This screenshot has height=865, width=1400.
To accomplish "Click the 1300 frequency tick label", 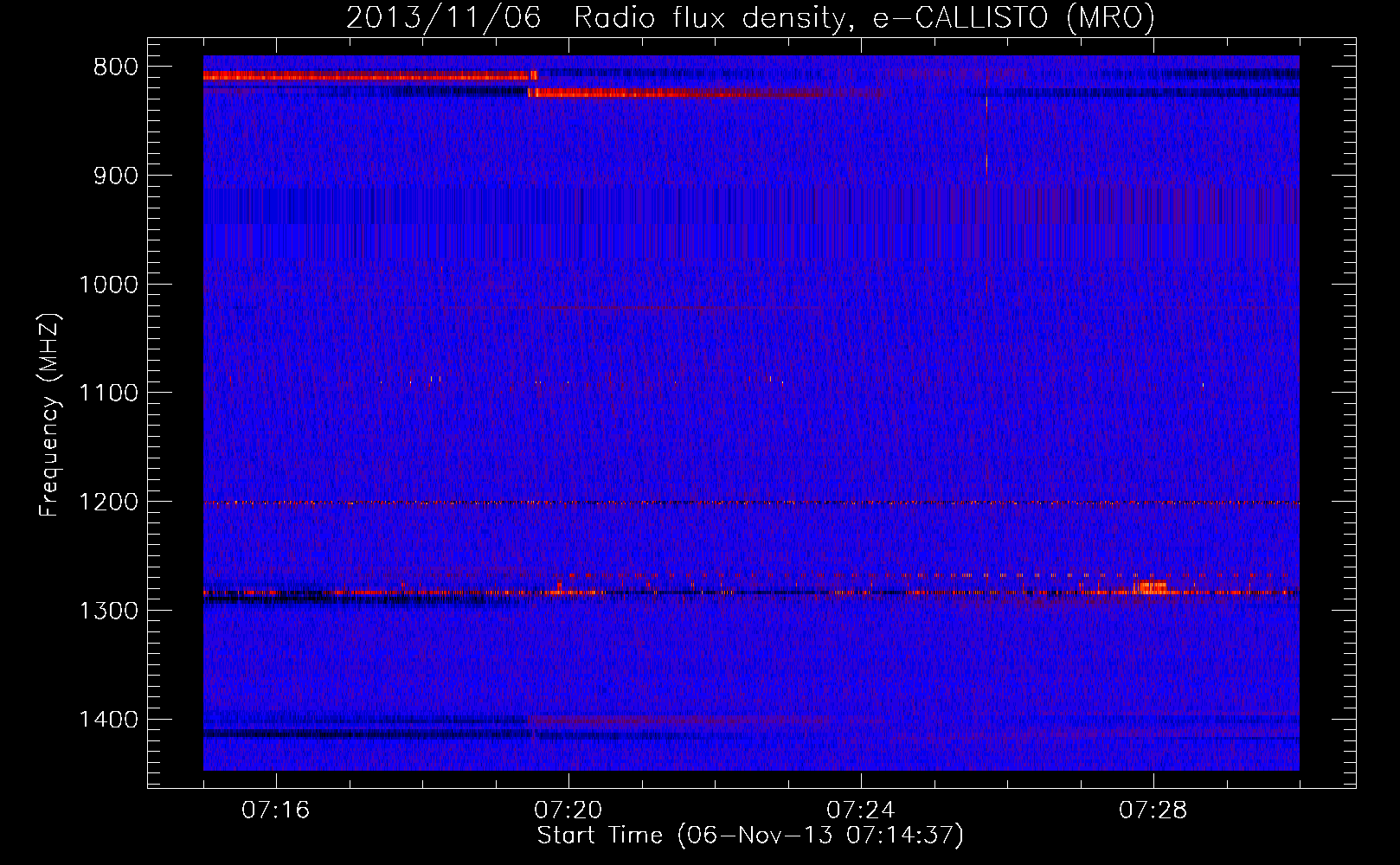I will coord(108,611).
